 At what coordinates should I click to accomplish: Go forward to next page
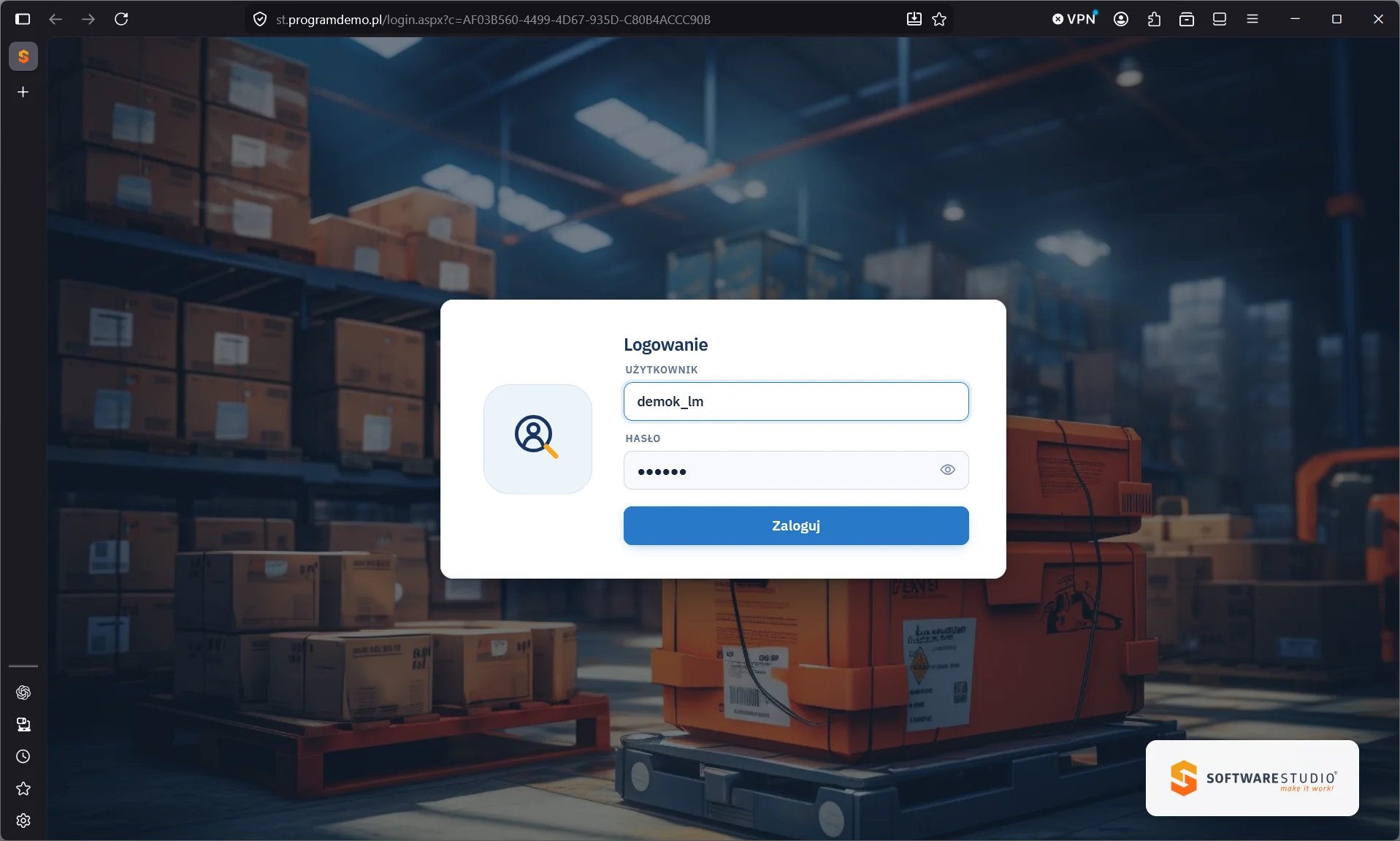click(88, 19)
